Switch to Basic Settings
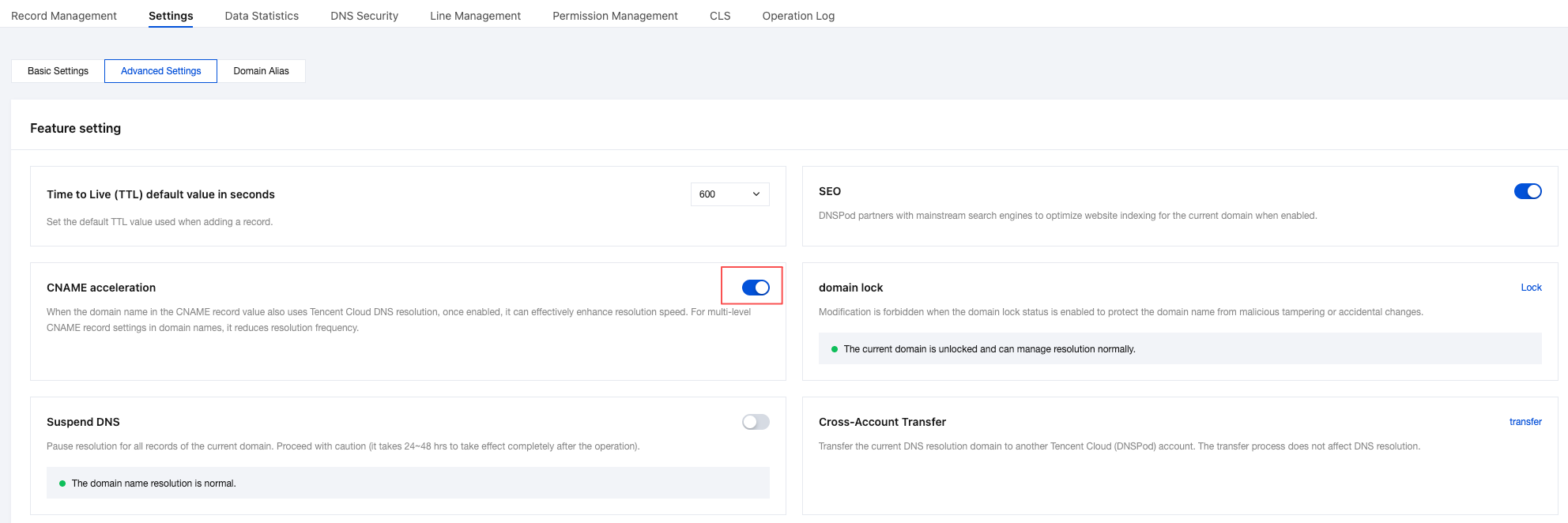Screen dimensions: 1568x523 pyautogui.click(x=58, y=71)
